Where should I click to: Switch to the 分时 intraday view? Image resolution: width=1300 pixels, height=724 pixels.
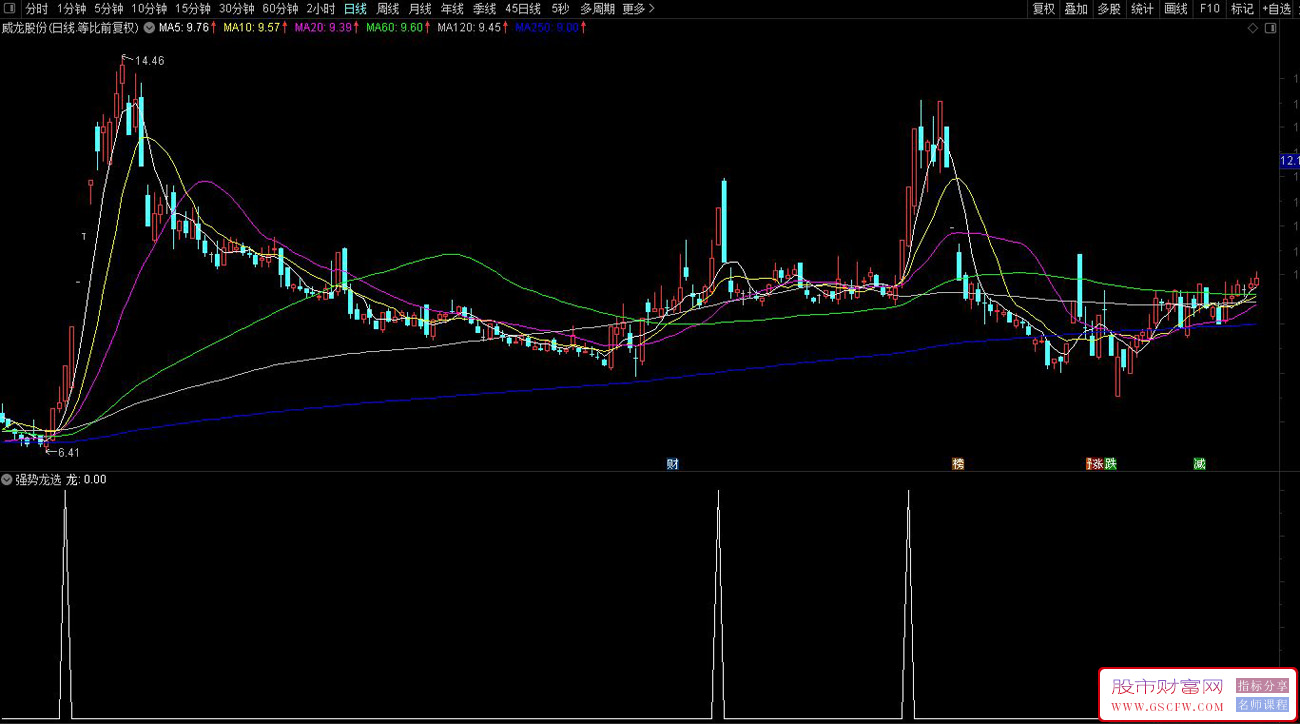point(36,9)
